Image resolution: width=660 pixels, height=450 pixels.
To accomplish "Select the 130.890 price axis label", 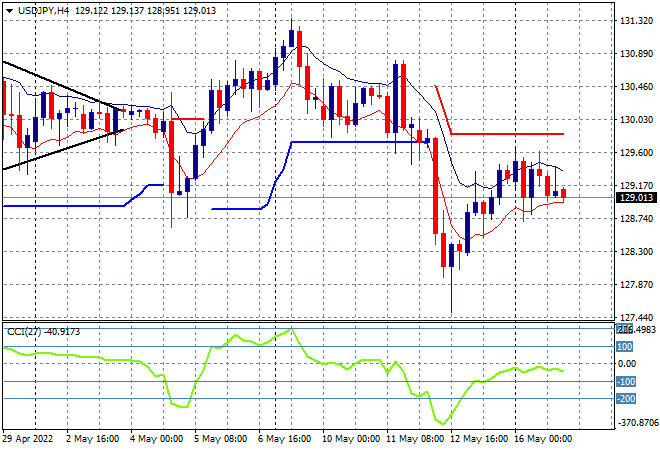I will coord(637,54).
